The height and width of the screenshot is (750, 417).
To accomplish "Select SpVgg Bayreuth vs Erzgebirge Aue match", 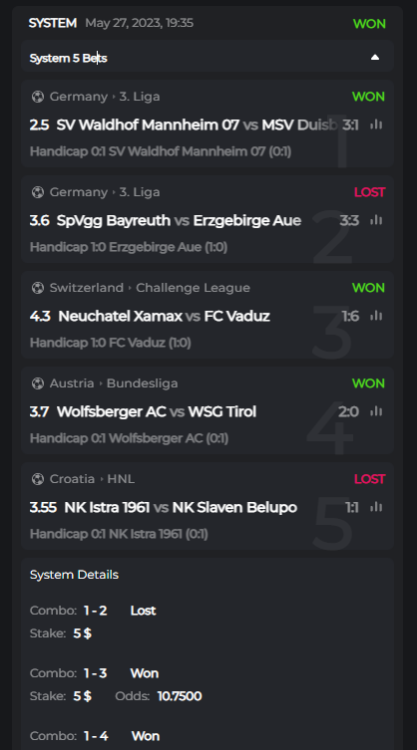I will click(179, 221).
